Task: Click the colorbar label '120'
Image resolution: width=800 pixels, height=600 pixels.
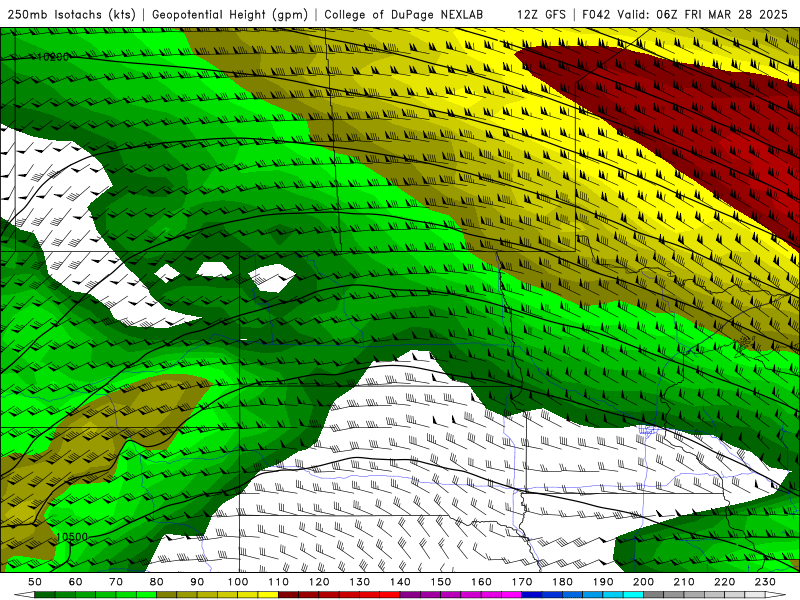Action: coord(319,582)
